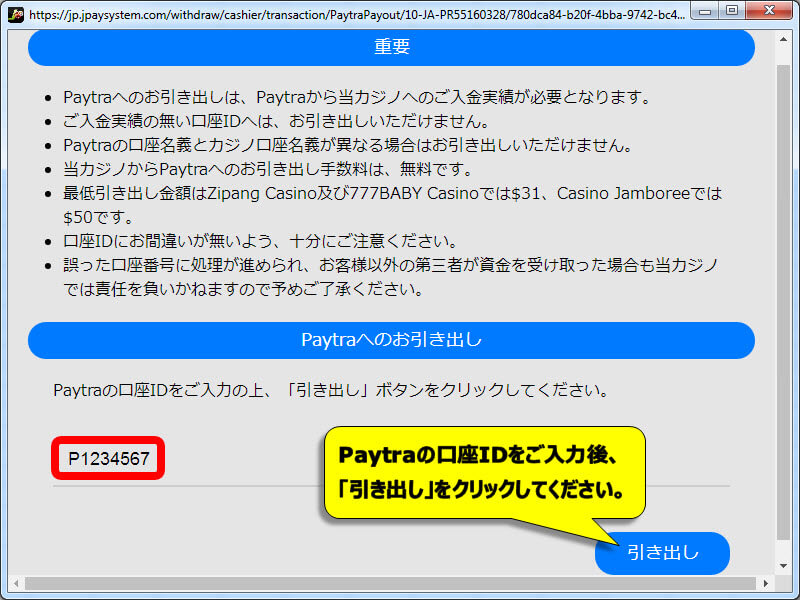Click the line 口座IDにお間違いが無いよう、十分にご注意ください

coord(261,241)
